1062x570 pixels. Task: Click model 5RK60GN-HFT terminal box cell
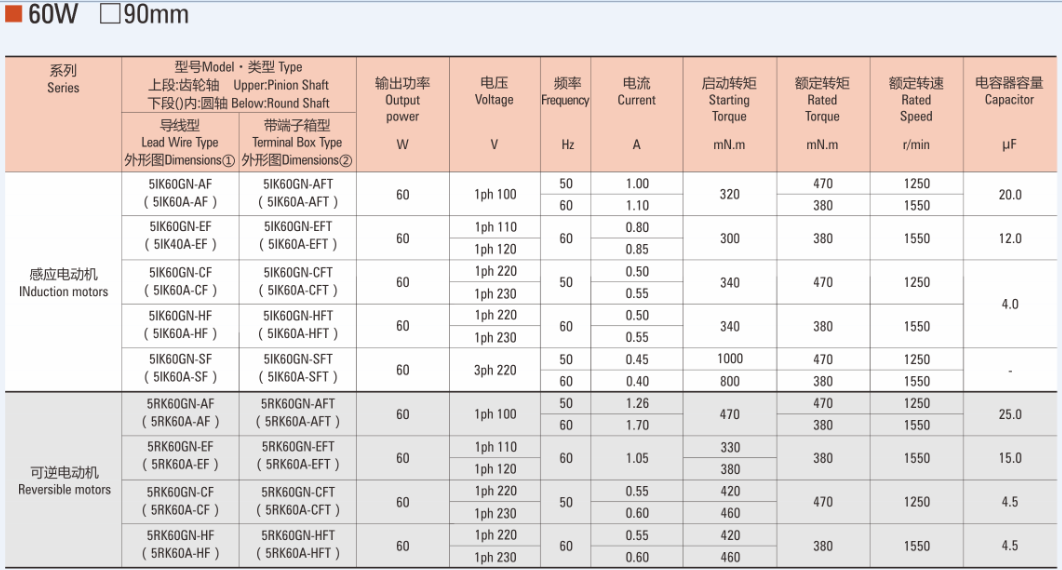(x=297, y=535)
